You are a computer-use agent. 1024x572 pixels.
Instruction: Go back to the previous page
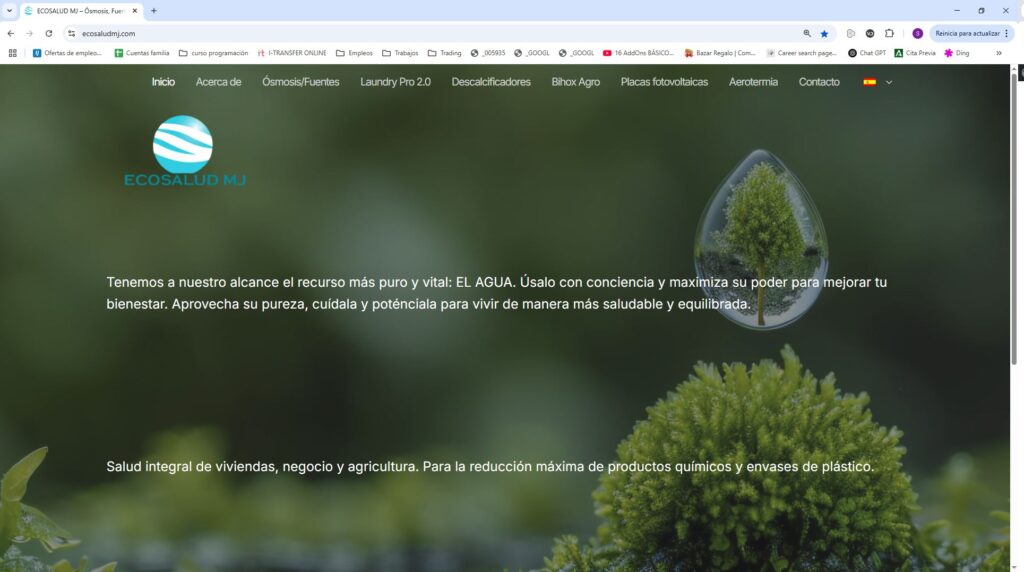tap(10, 33)
